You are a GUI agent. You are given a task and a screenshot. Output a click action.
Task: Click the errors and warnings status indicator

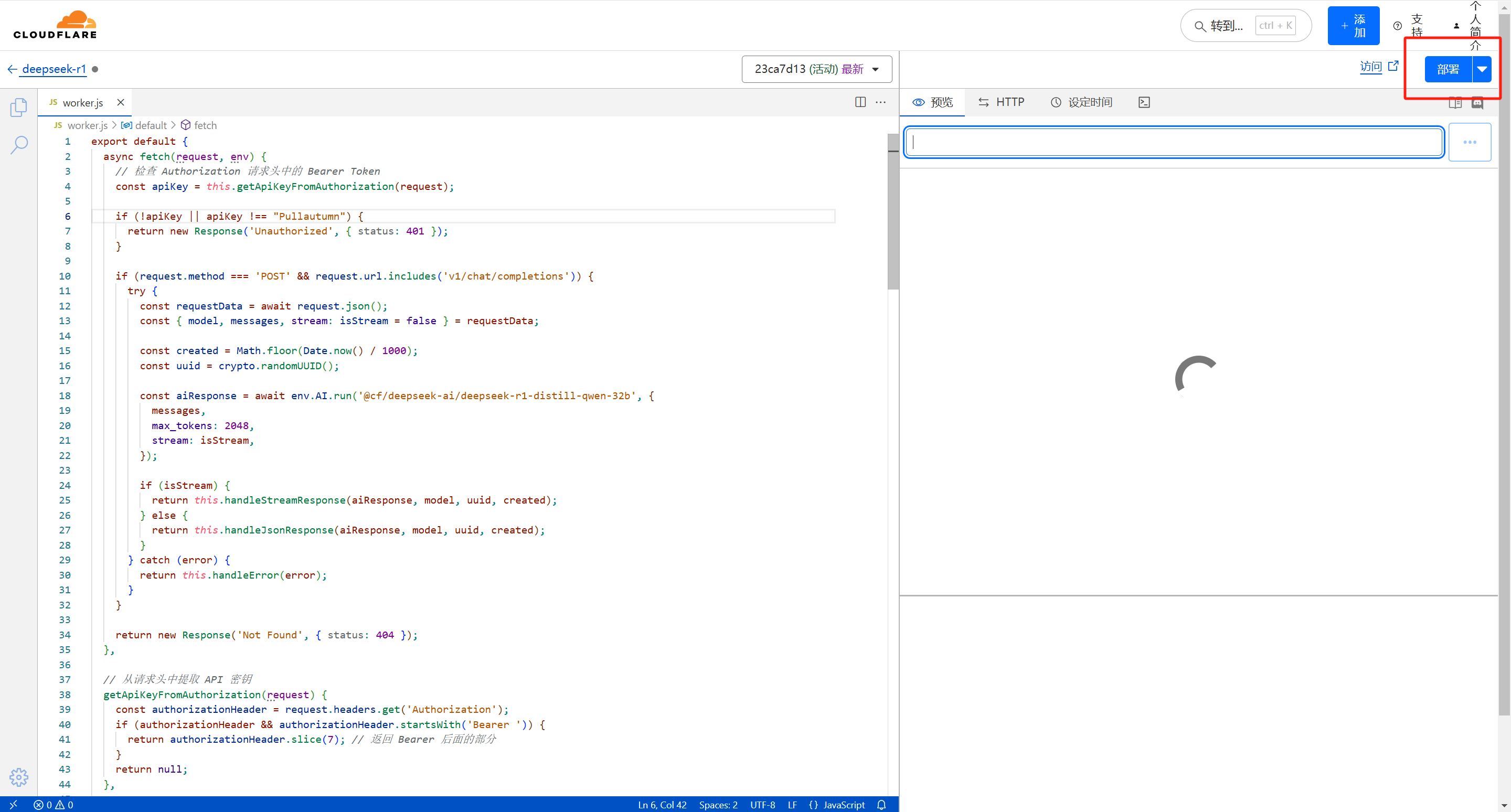coord(54,805)
